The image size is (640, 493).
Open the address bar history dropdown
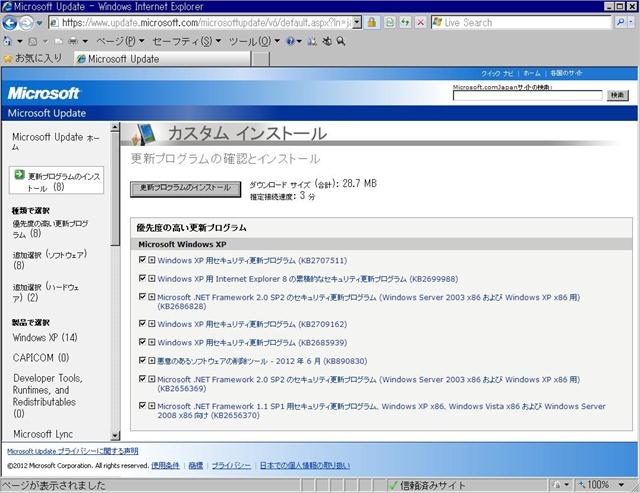pos(357,22)
